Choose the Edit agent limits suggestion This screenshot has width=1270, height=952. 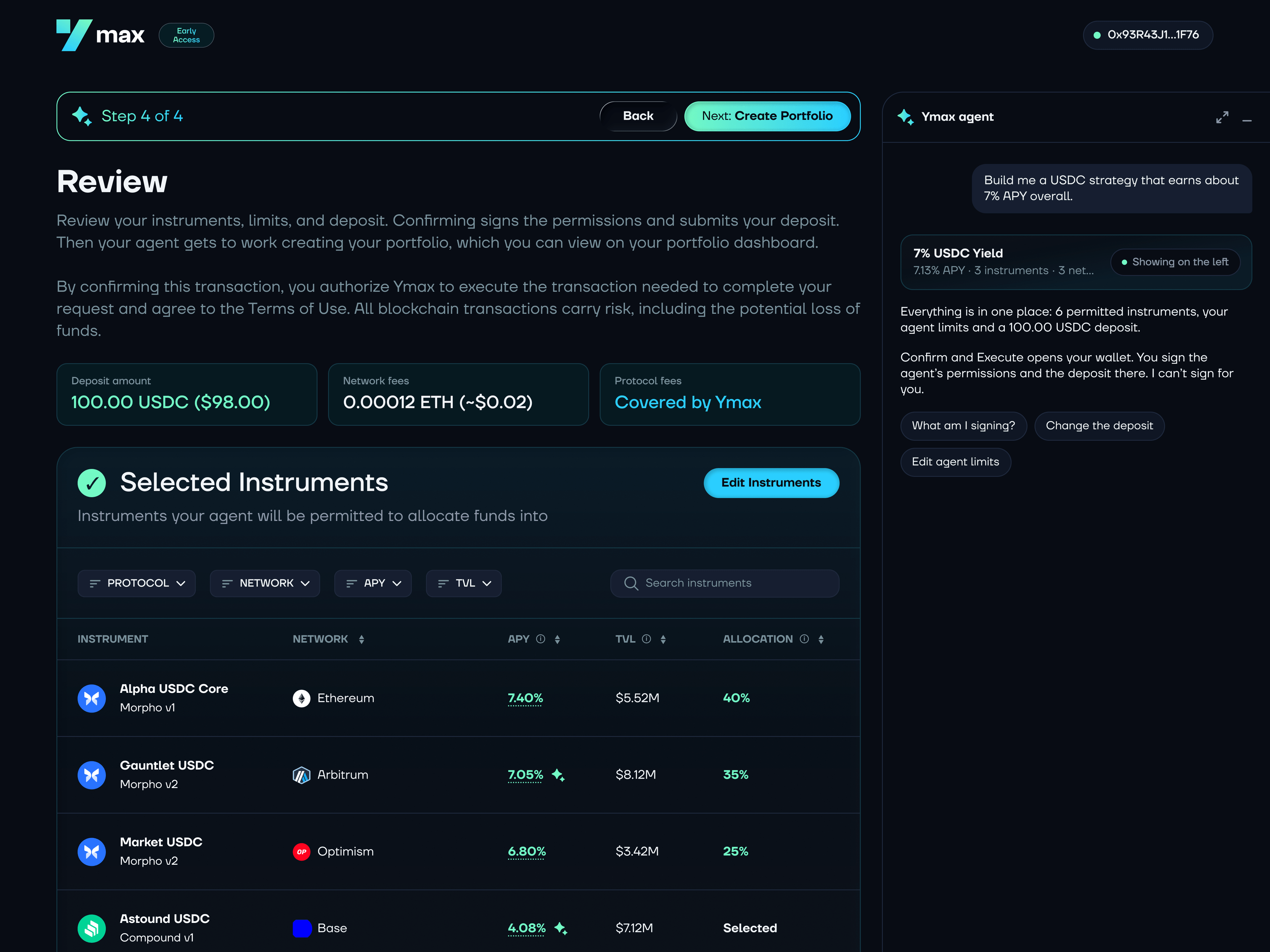click(955, 462)
